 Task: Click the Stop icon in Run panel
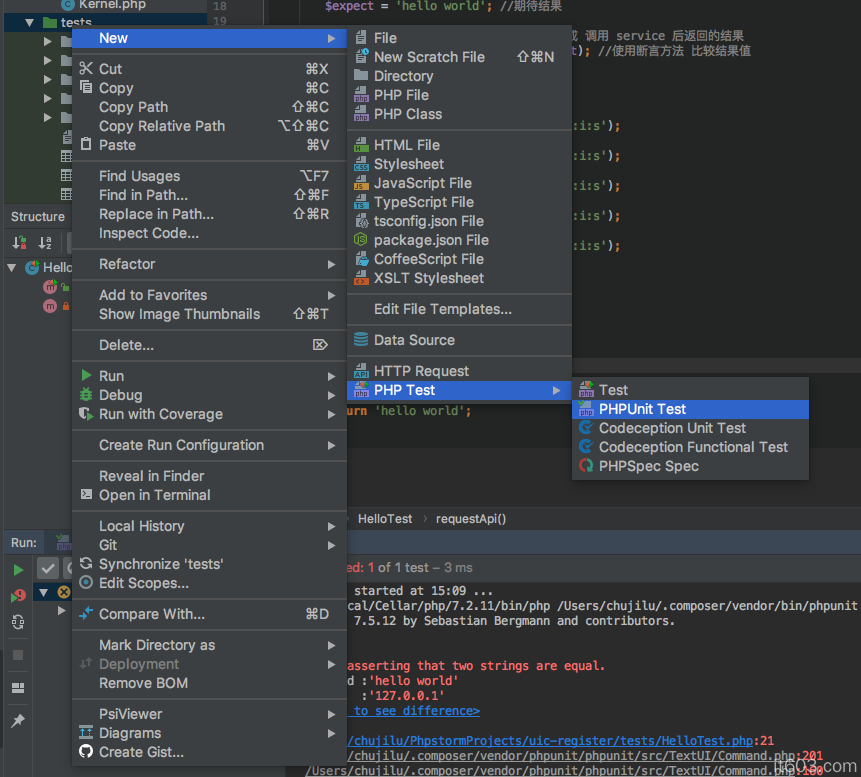point(18,655)
